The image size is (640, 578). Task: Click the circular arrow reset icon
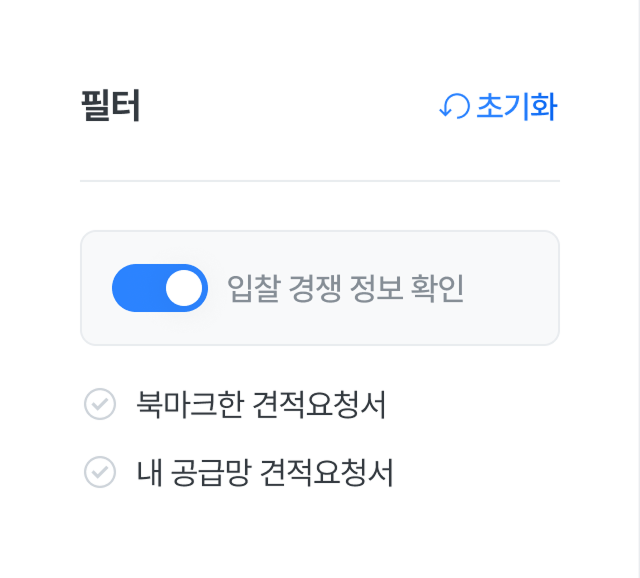(x=454, y=106)
